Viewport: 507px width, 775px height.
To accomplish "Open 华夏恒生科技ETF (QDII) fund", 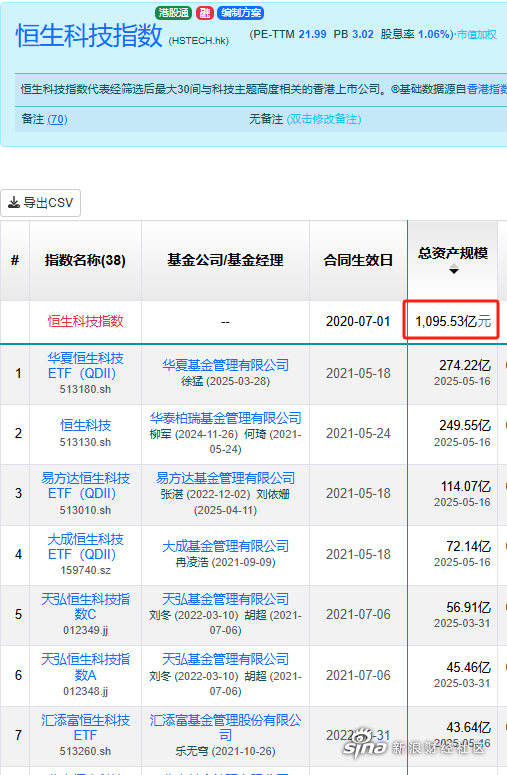I will [x=85, y=366].
